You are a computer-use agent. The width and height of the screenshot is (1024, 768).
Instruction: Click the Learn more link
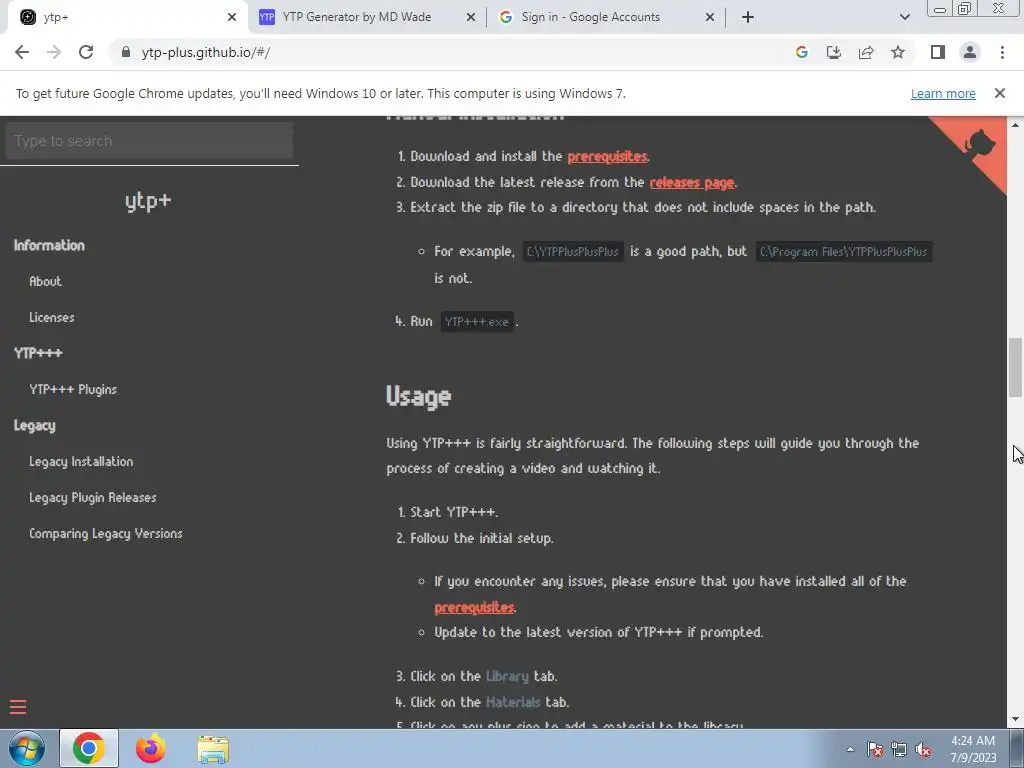click(943, 93)
